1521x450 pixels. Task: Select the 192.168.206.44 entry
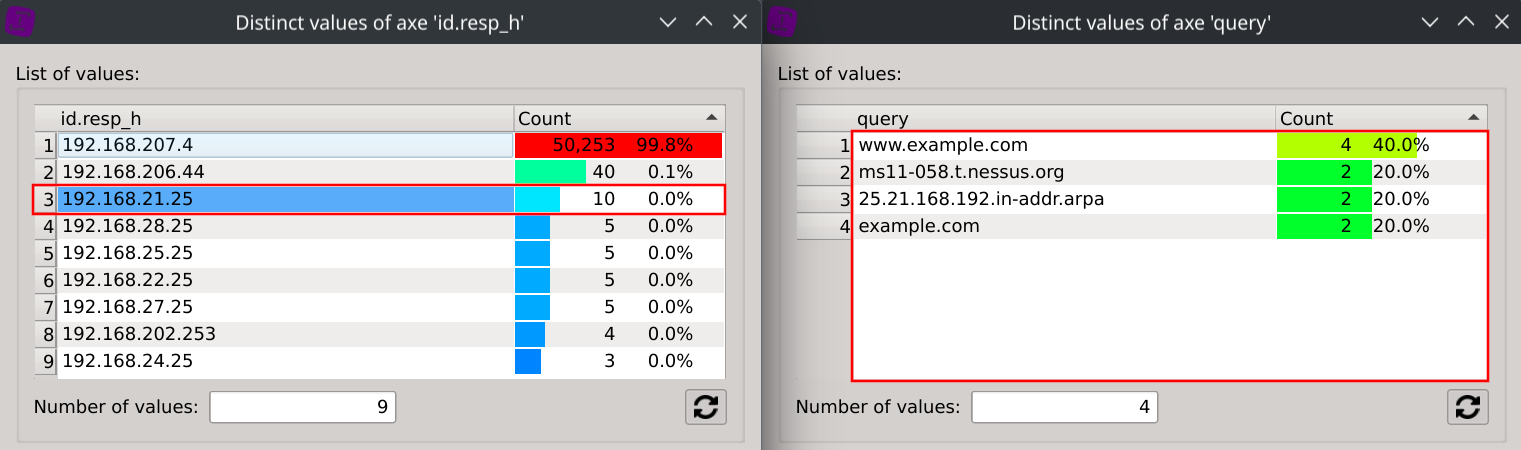tap(285, 172)
